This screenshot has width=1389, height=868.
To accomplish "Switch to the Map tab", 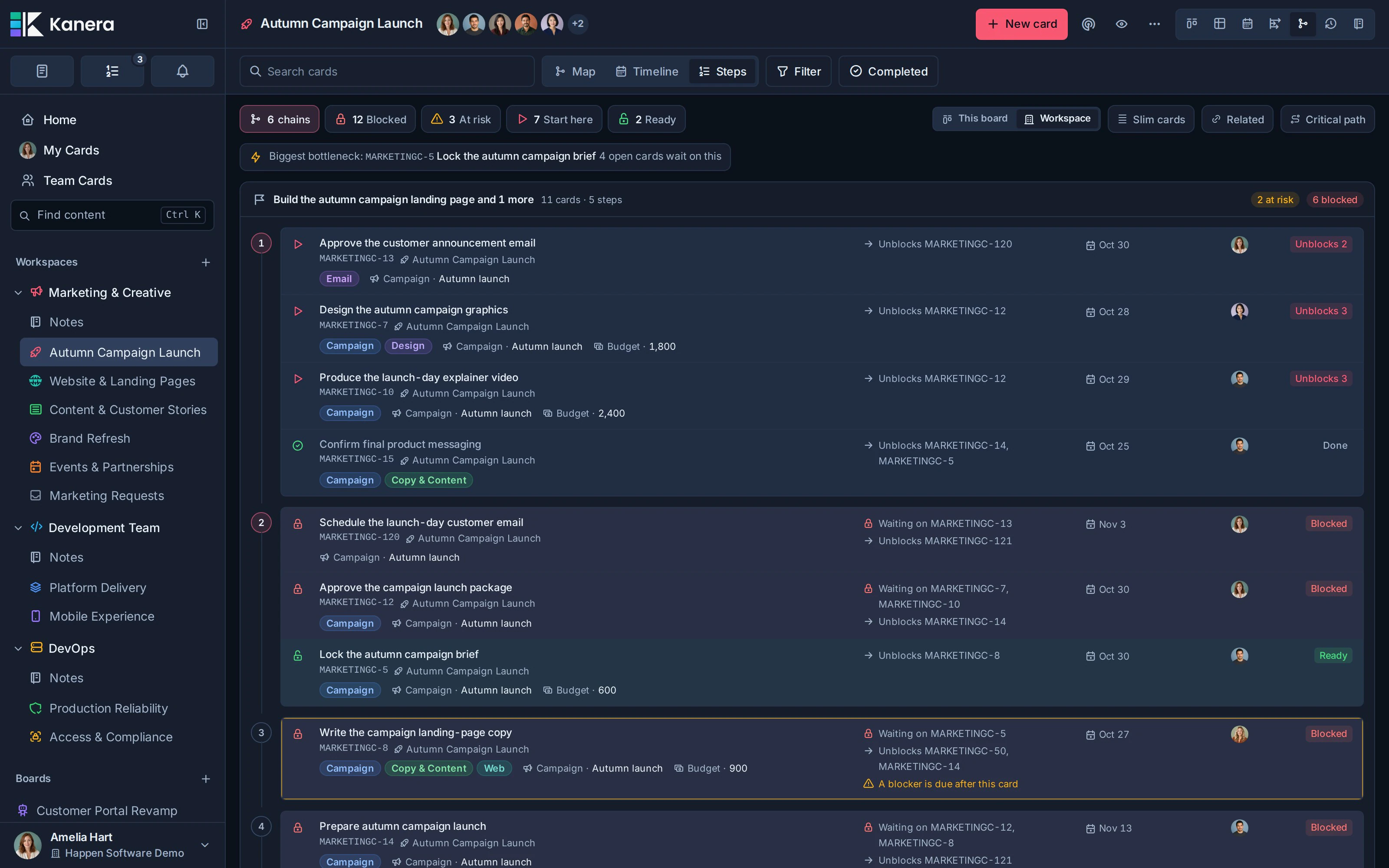I will 575,71.
